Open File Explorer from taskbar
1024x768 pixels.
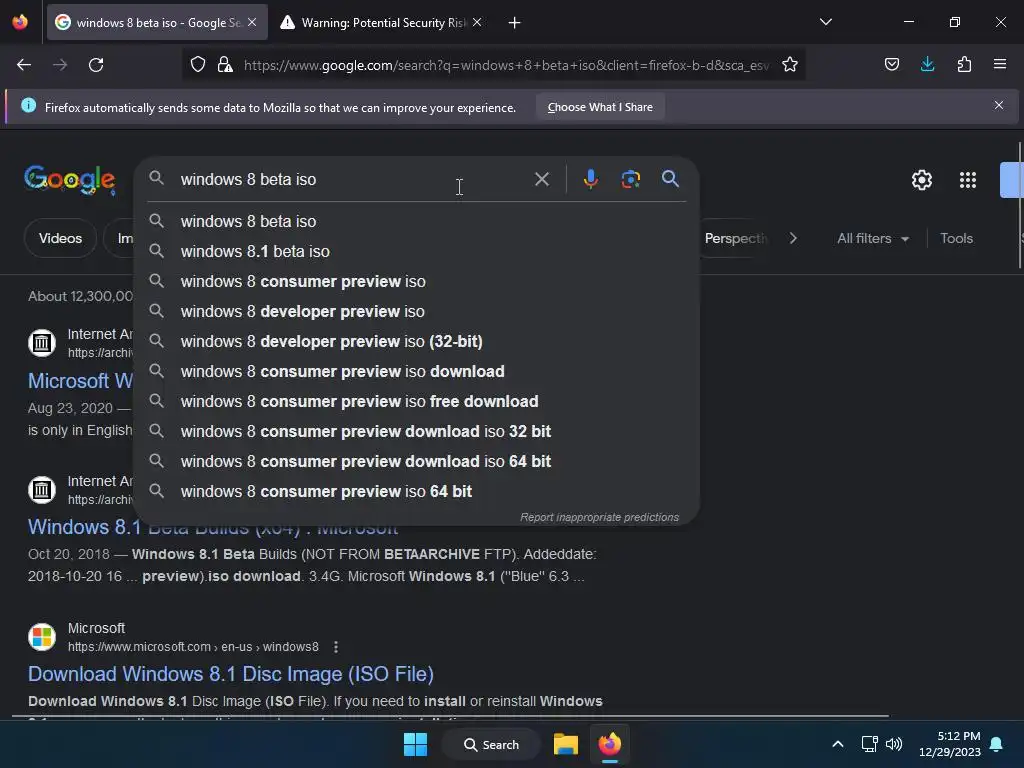[566, 744]
